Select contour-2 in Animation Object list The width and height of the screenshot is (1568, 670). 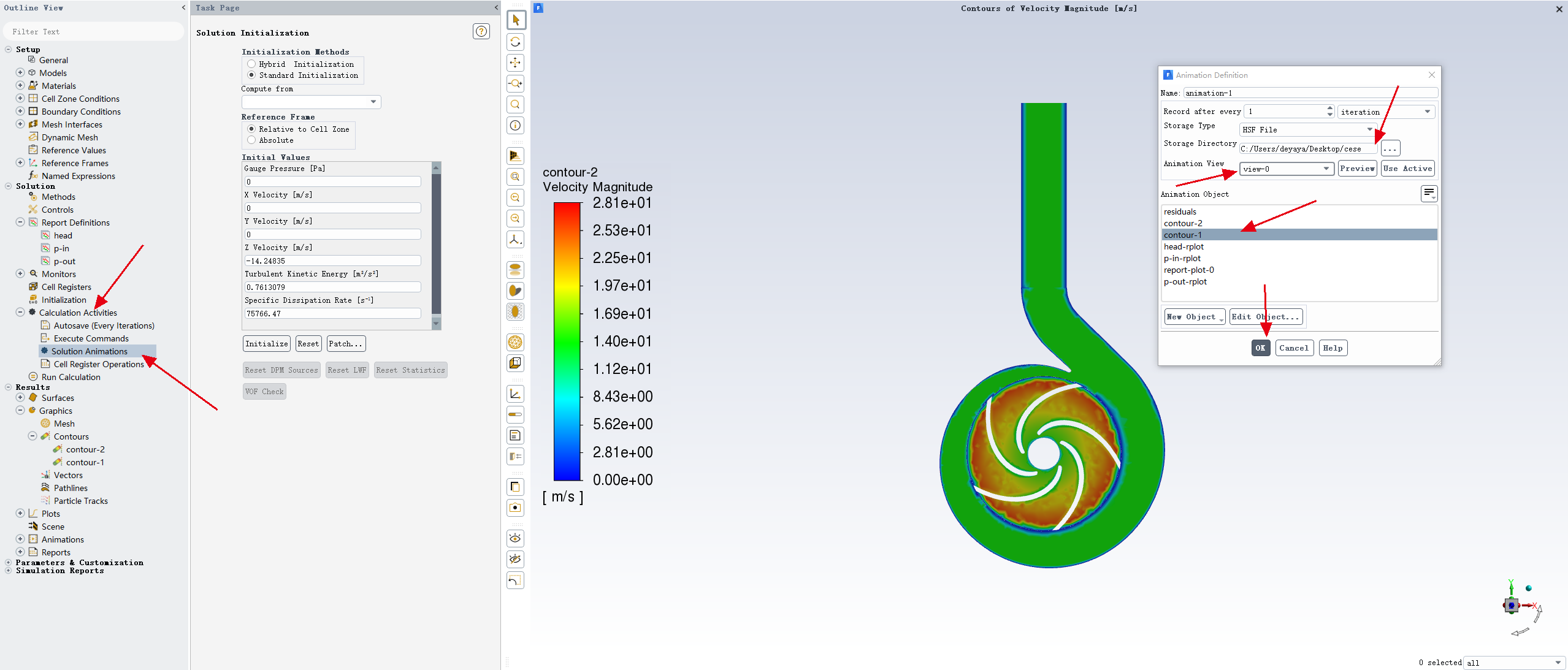pos(1183,223)
